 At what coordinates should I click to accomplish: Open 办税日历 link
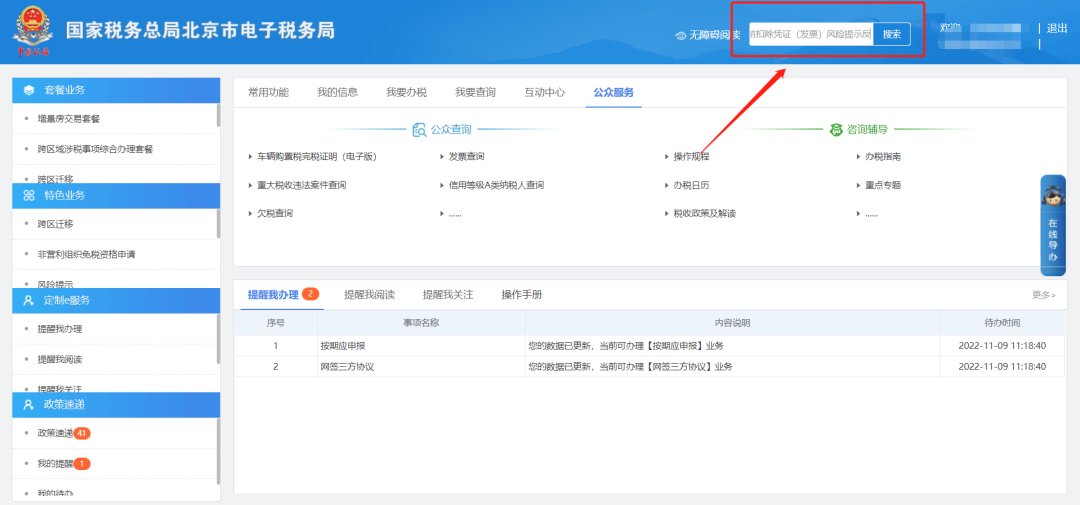click(x=692, y=185)
